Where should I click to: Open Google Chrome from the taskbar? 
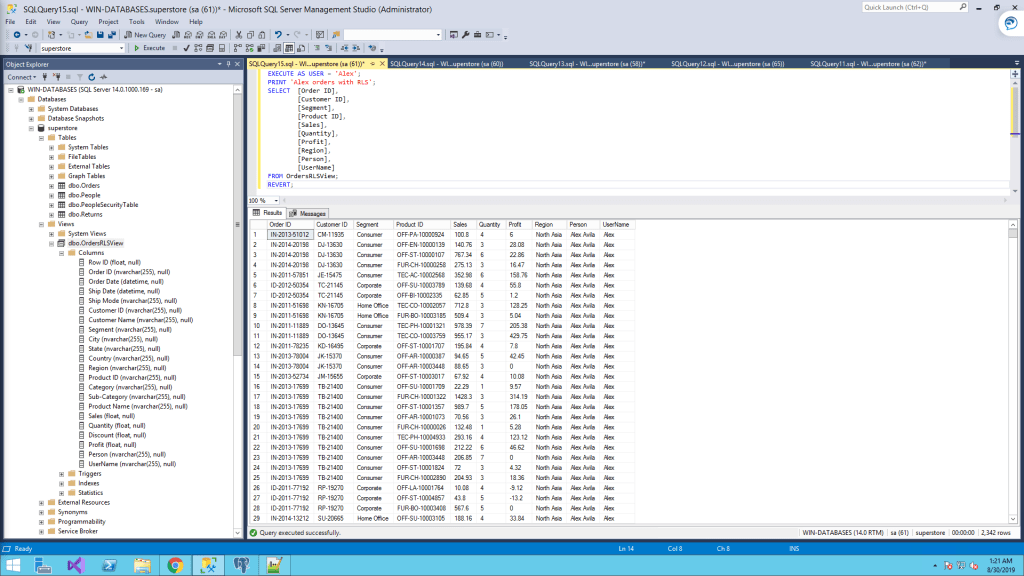click(x=174, y=565)
